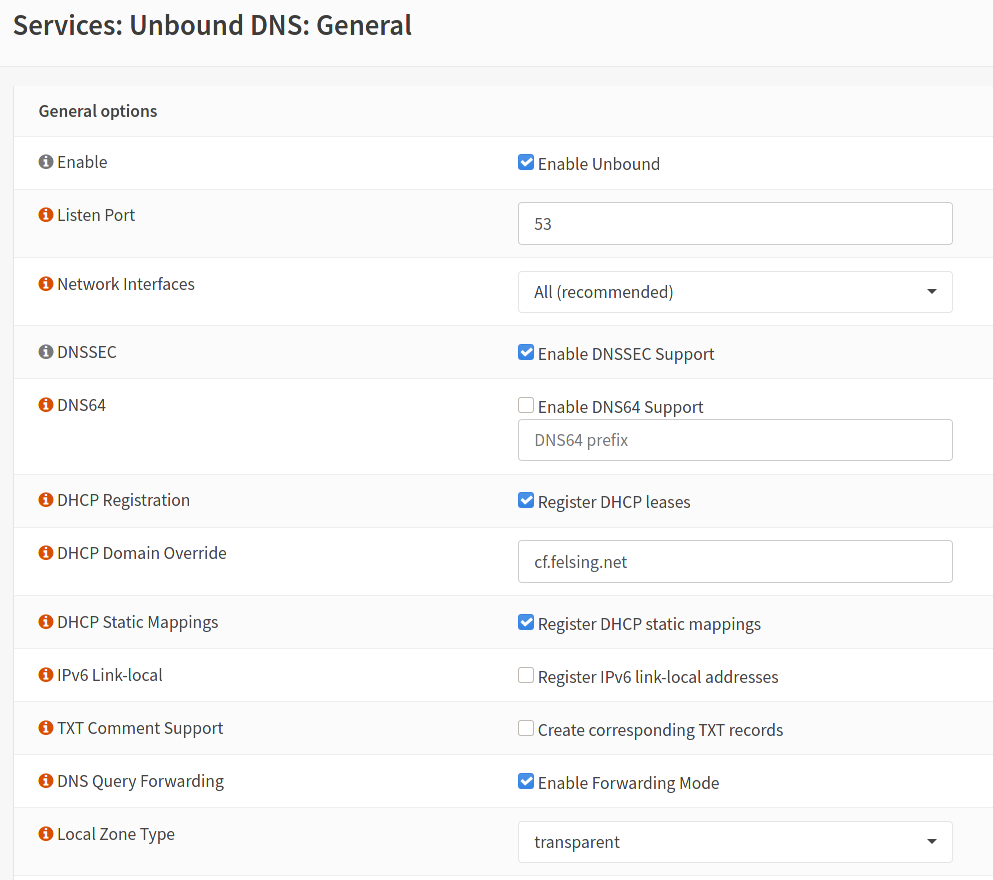This screenshot has width=993, height=880.
Task: Click the DNS Query Forwarding info icon
Action: tap(45, 780)
